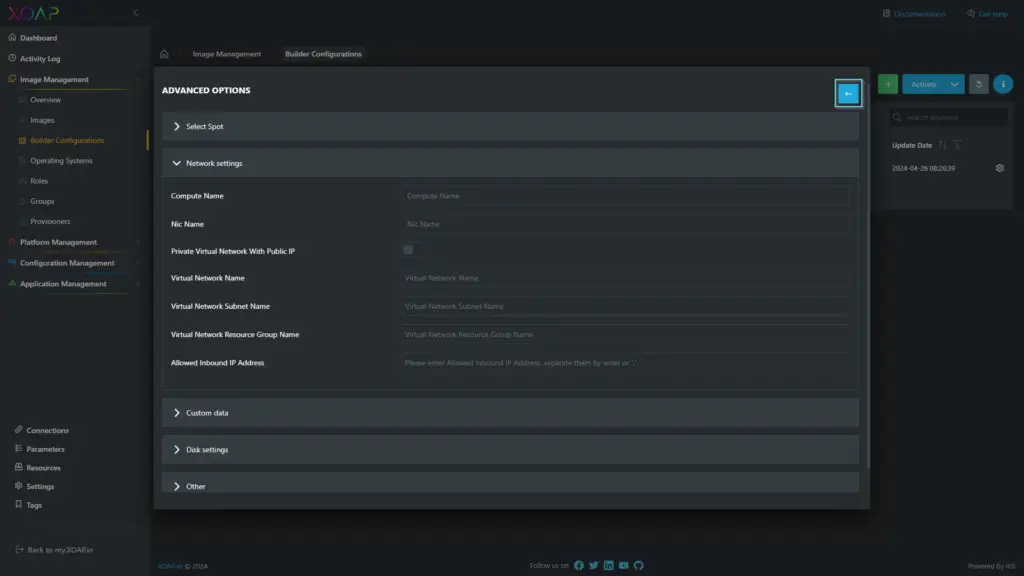Click the row settings gear icon
The image size is (1024, 576).
[x=999, y=168]
